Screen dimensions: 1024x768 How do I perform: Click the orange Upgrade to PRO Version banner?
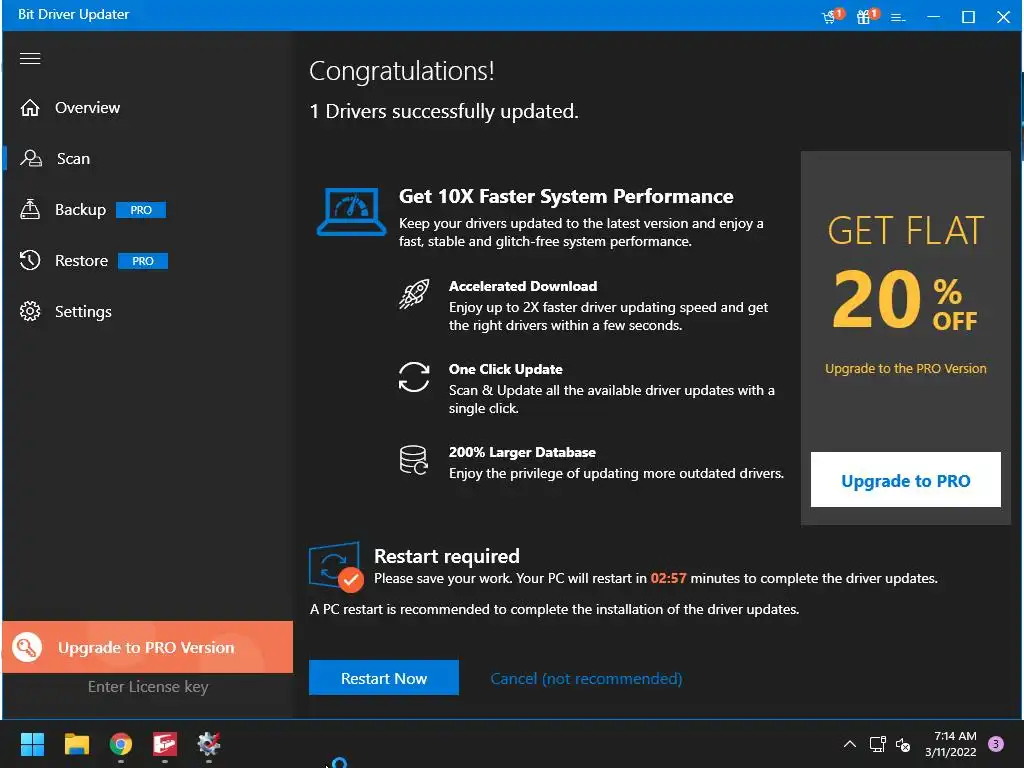coord(148,647)
